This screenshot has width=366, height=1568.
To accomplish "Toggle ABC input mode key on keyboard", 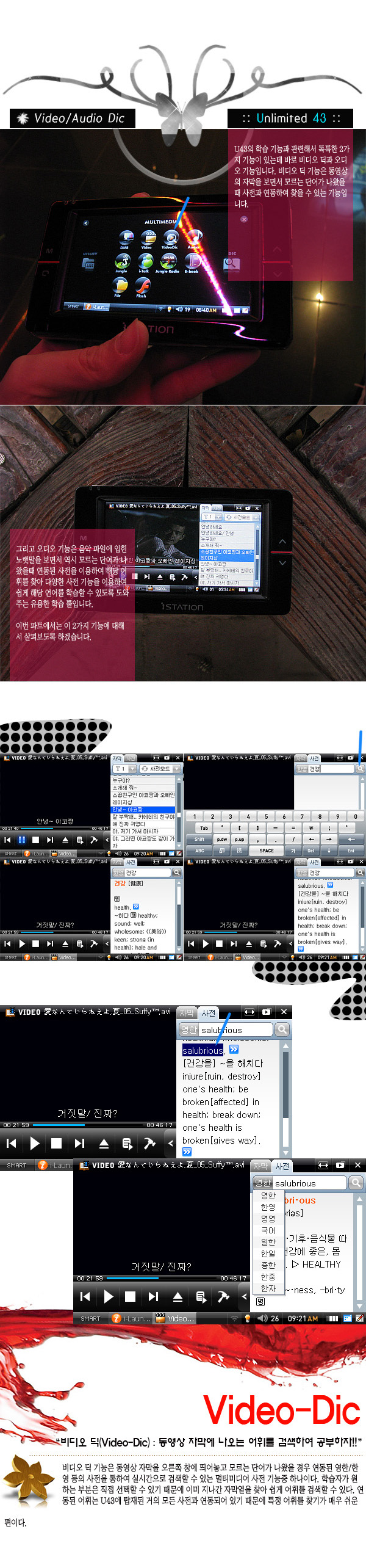I will pyautogui.click(x=199, y=851).
